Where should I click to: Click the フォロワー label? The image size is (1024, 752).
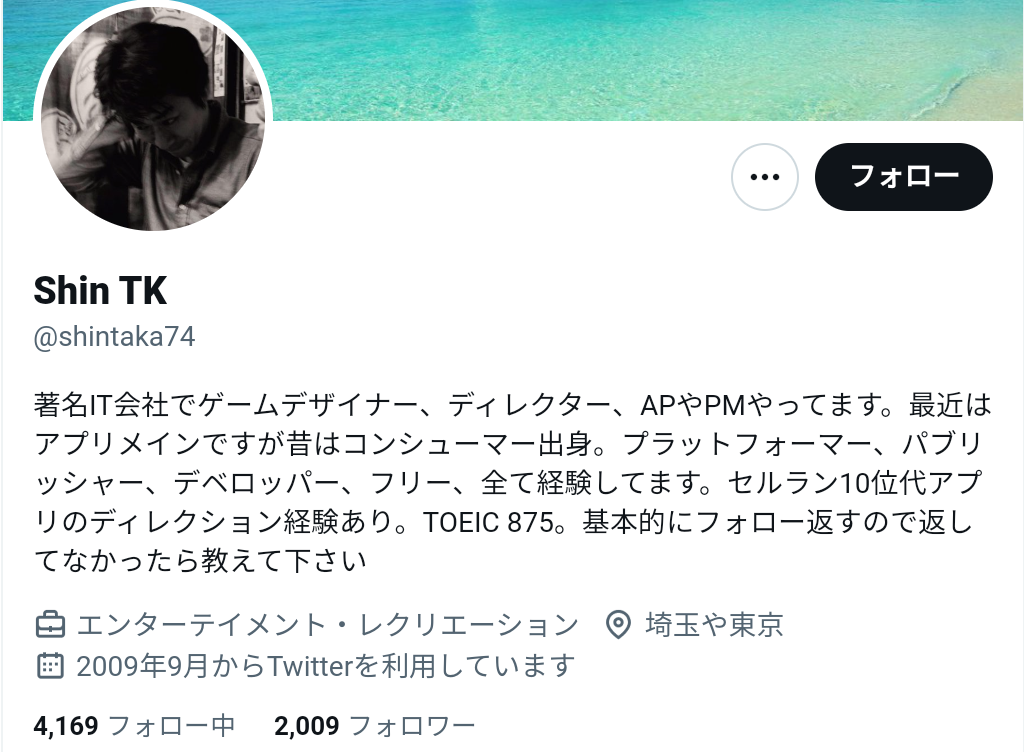(x=412, y=726)
